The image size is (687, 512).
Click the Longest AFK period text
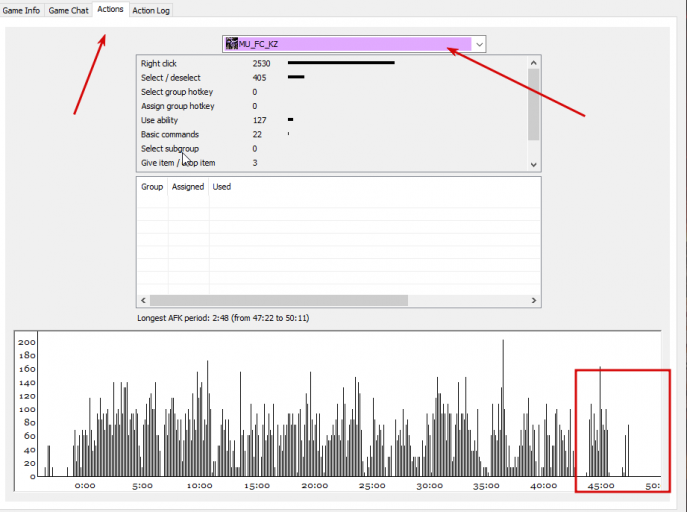click(223, 318)
